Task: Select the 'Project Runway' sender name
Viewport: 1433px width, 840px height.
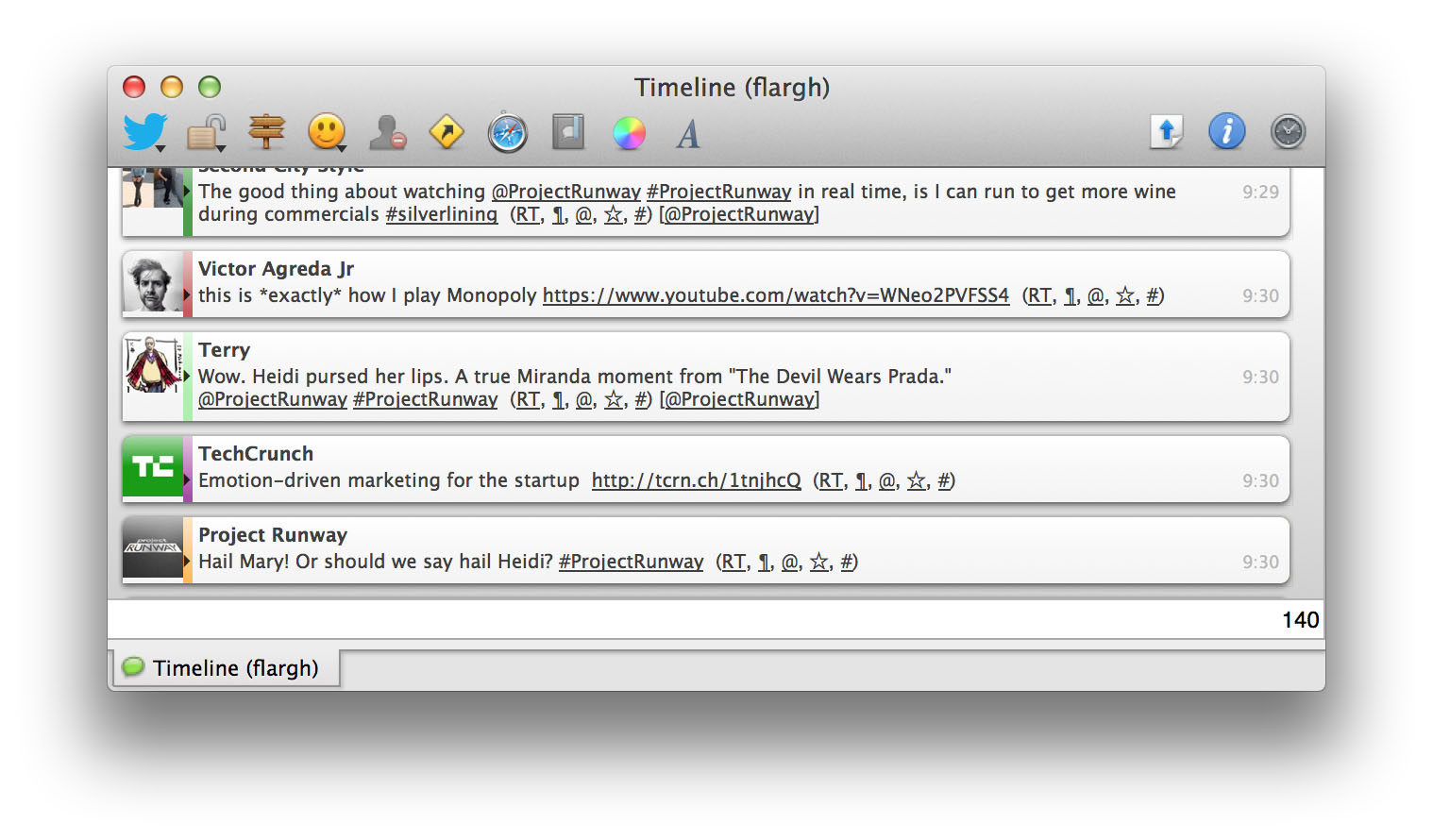Action: pyautogui.click(x=273, y=535)
